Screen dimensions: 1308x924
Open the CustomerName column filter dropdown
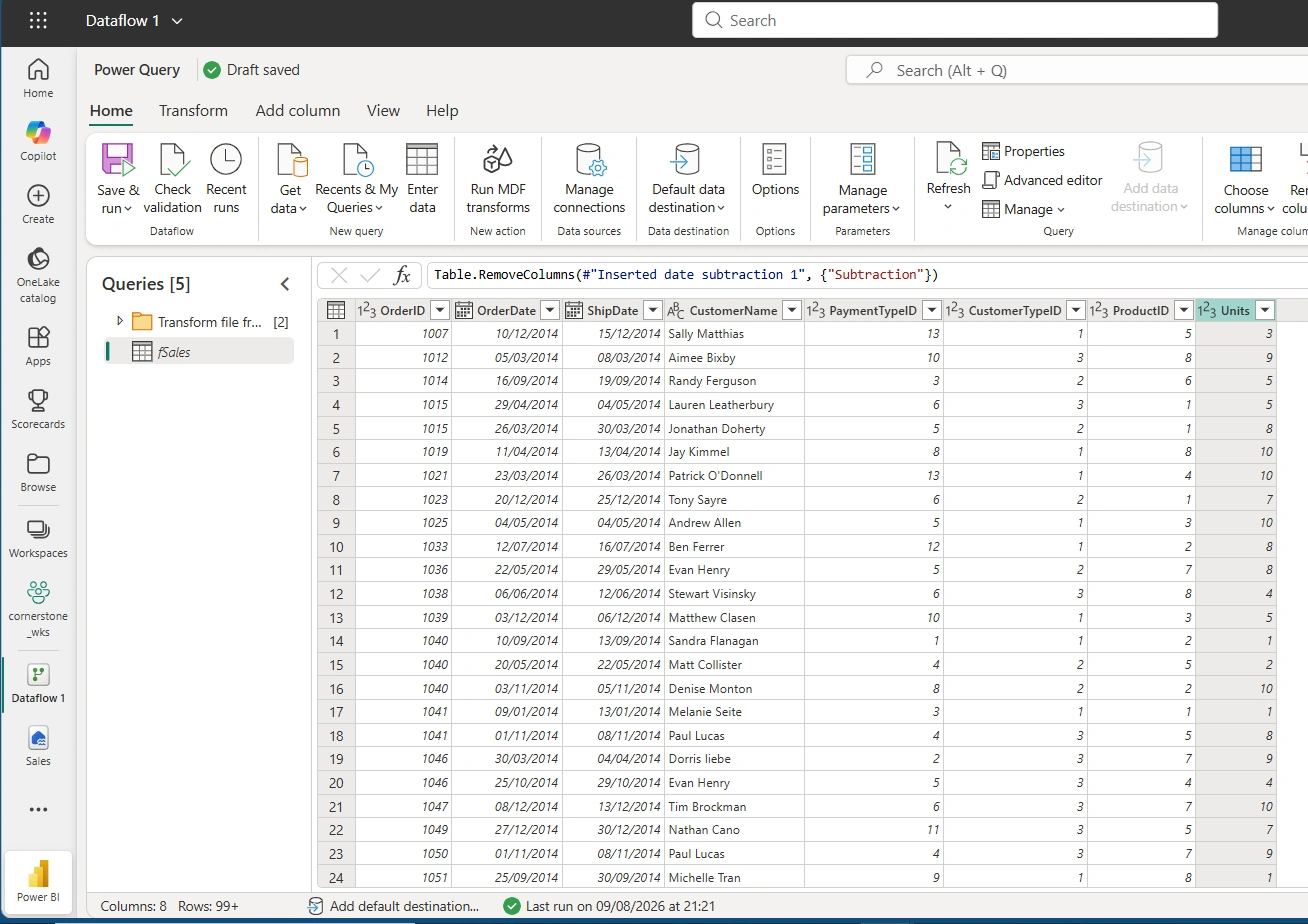pos(792,310)
